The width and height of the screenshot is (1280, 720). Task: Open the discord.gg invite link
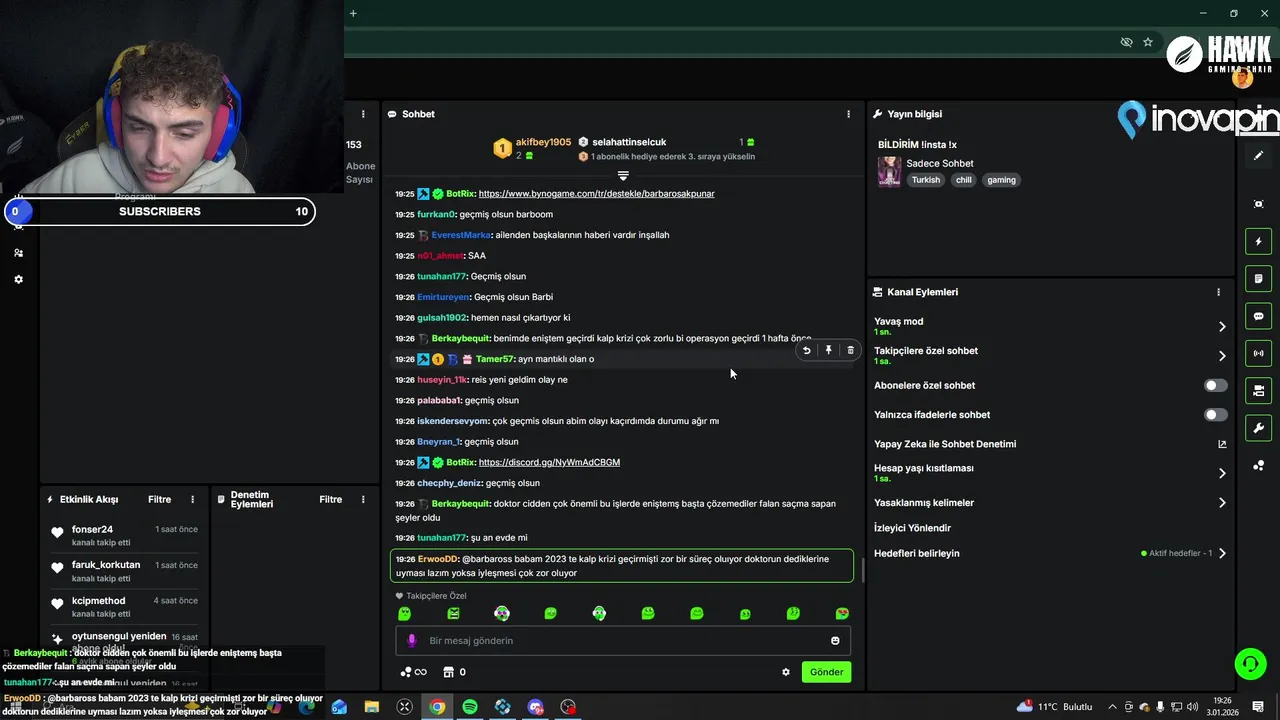[549, 462]
